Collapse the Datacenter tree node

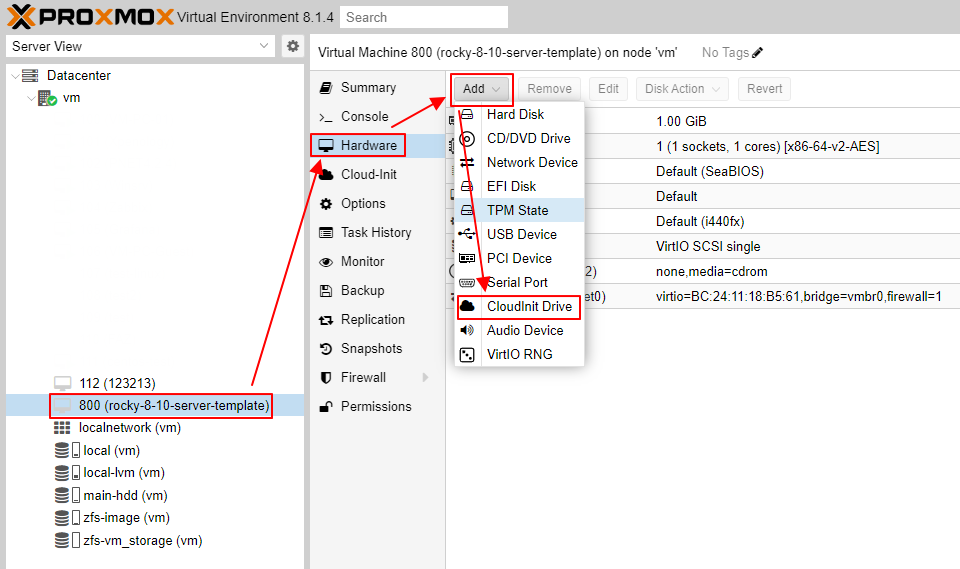pos(15,76)
